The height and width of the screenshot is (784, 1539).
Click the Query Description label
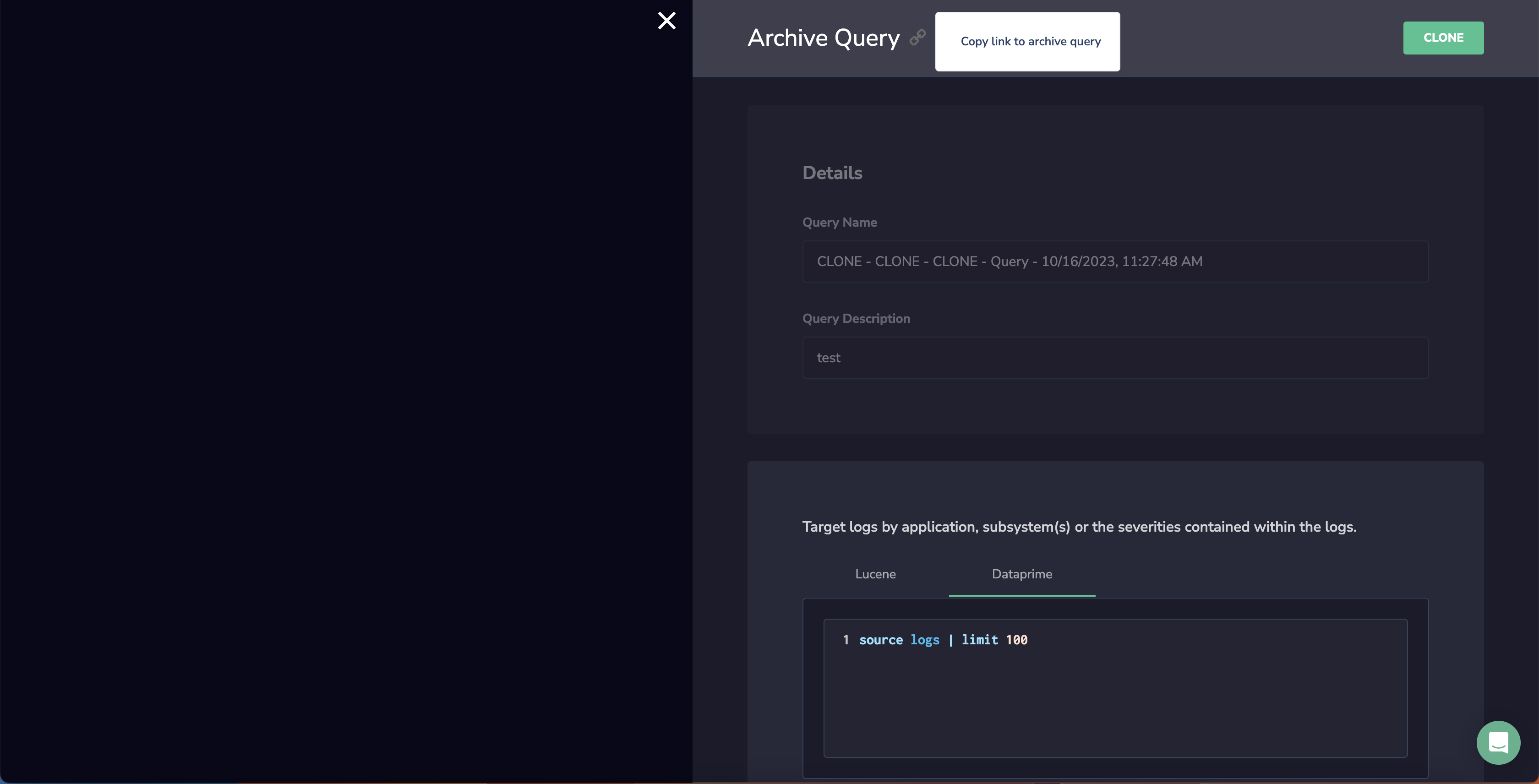[856, 318]
